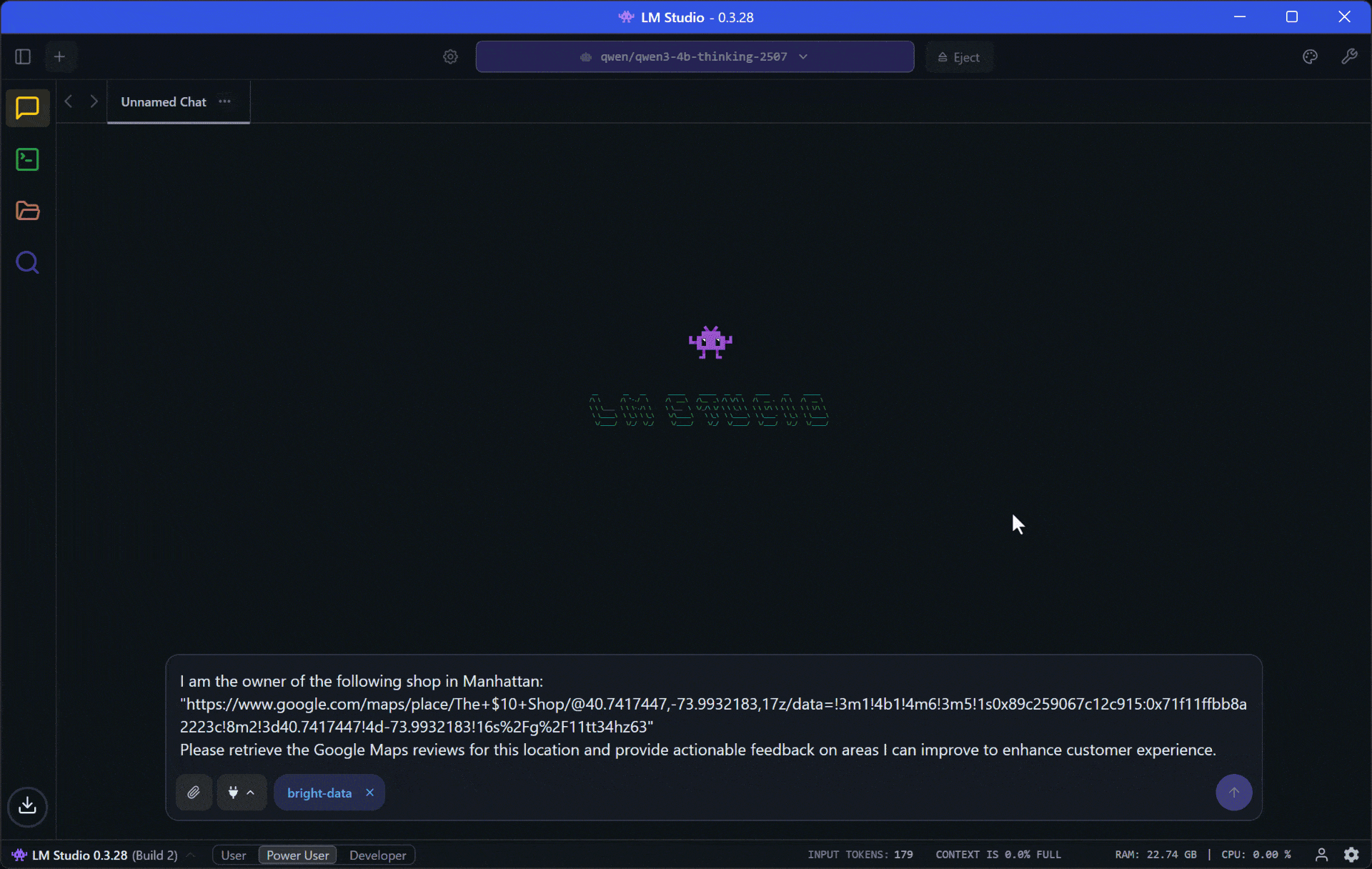This screenshot has height=869, width=1372.
Task: Switch to Developer mode
Action: click(377, 855)
